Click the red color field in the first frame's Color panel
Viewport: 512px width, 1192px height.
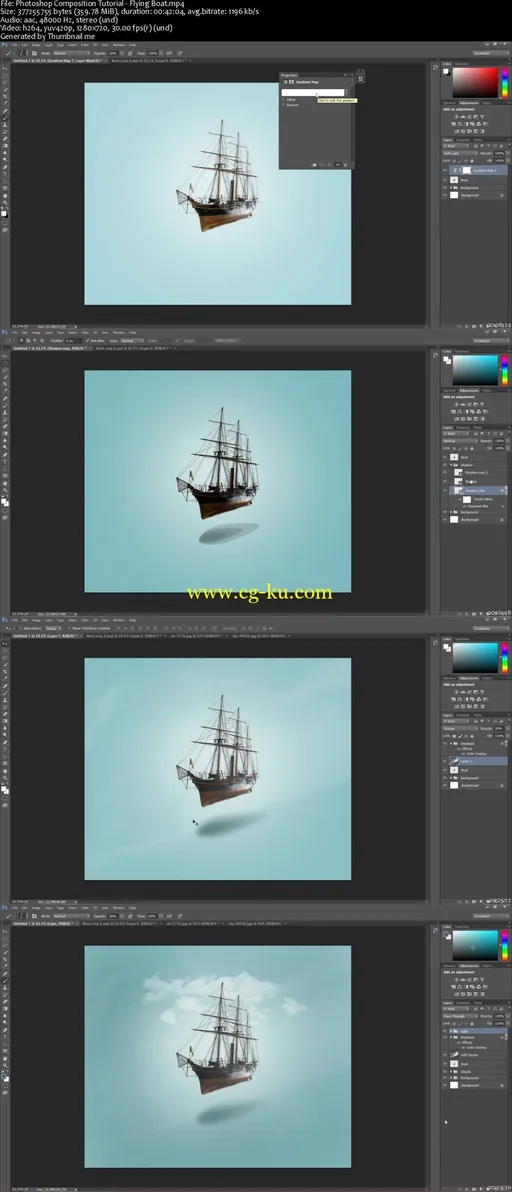476,83
